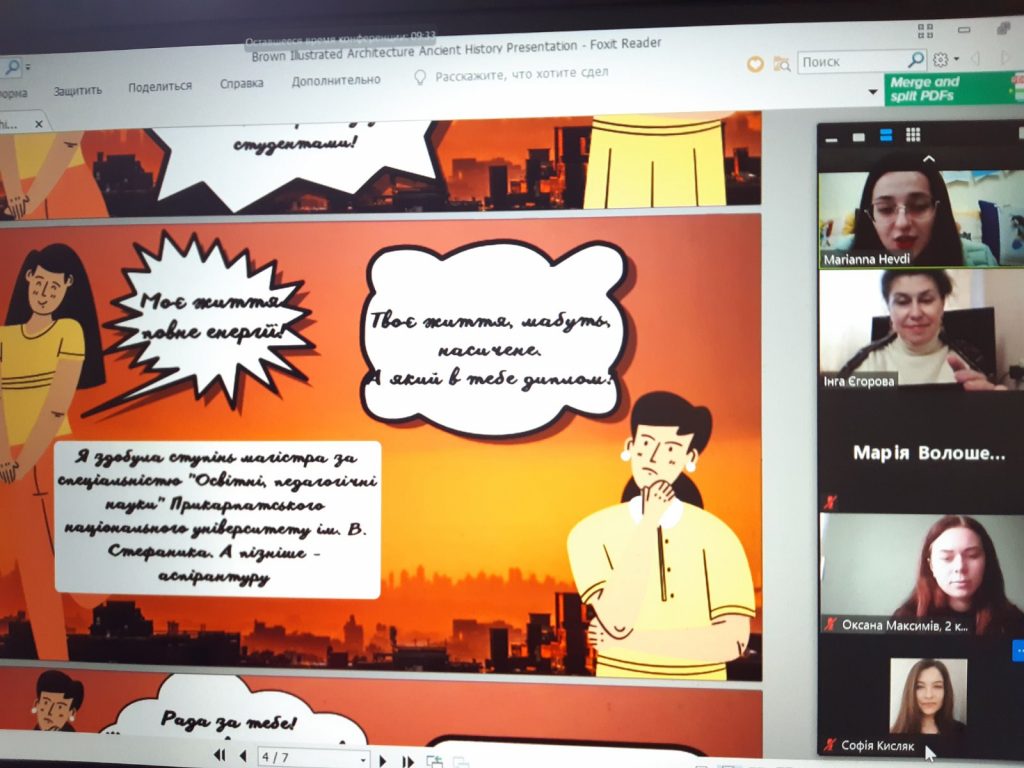
Task: Click the Merge and split PDFs banner
Action: pyautogui.click(x=954, y=89)
